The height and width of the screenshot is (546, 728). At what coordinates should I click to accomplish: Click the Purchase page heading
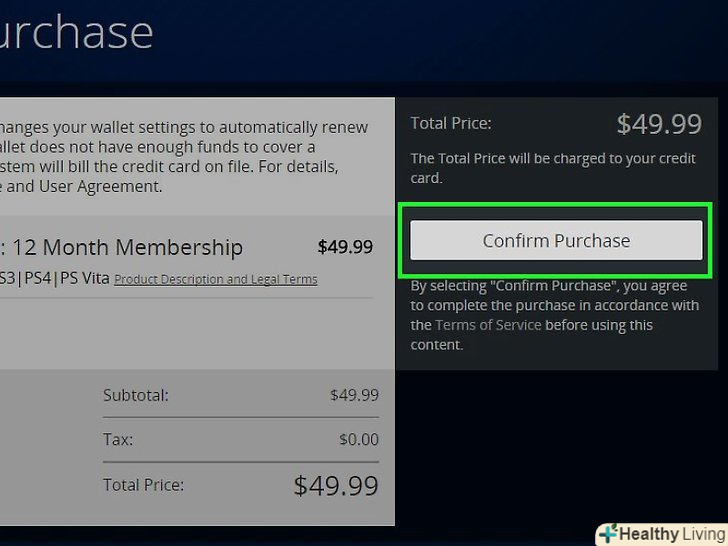[x=75, y=32]
